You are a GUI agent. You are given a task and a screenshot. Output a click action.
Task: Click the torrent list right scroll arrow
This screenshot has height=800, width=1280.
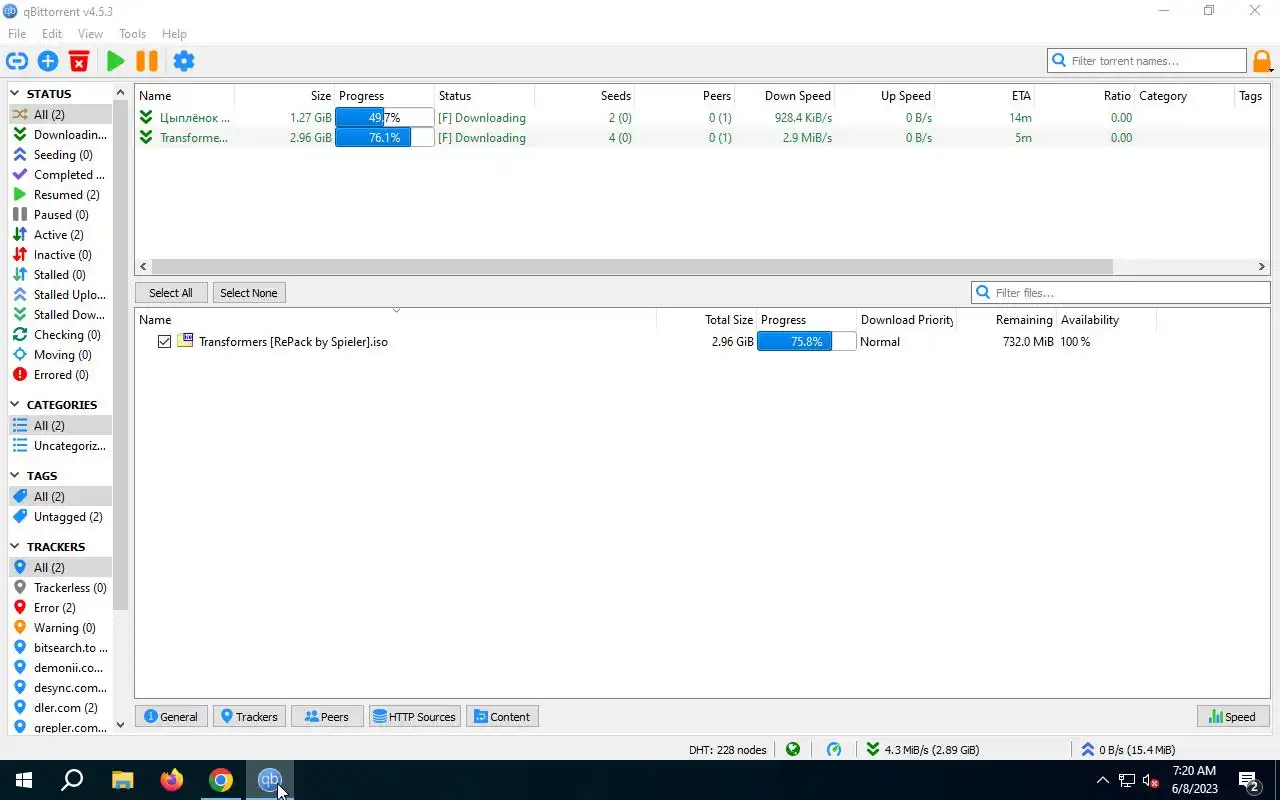click(1262, 267)
